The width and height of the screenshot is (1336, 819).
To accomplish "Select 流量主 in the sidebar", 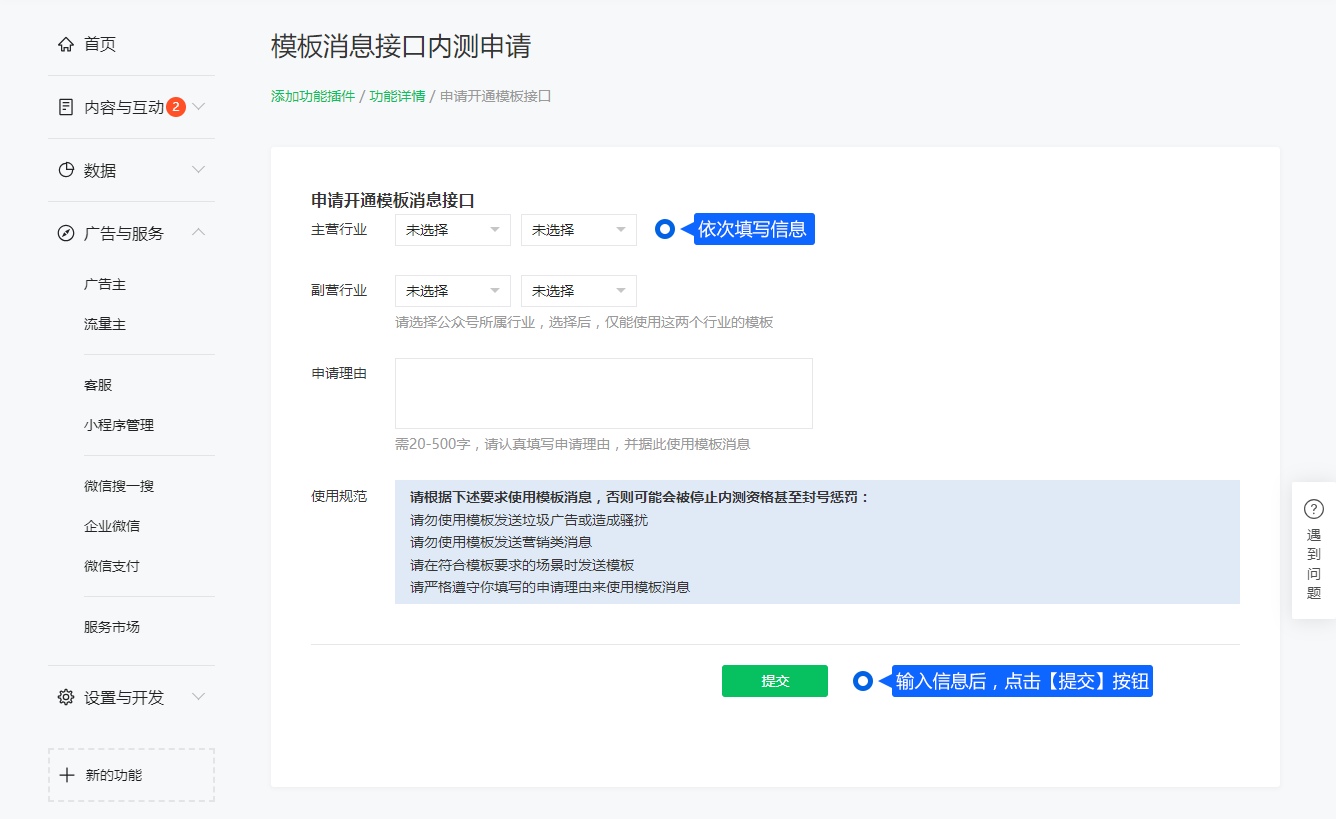I will (x=105, y=325).
